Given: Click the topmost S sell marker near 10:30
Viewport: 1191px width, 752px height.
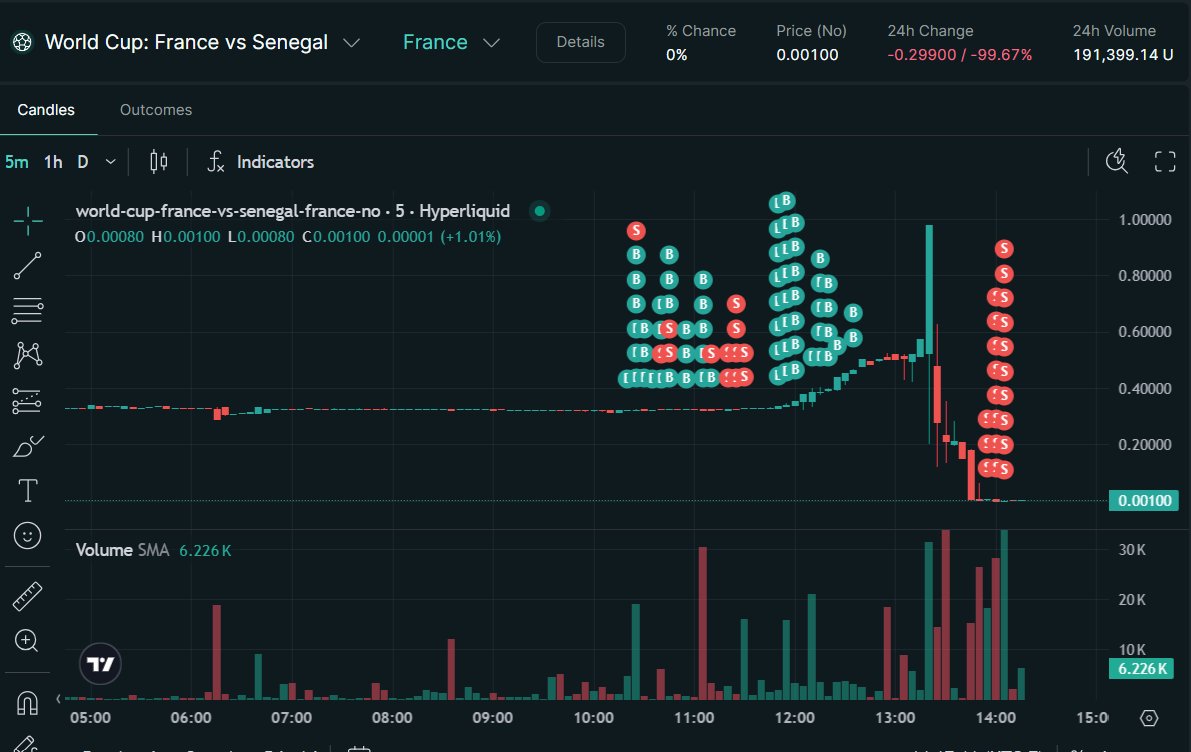Looking at the screenshot, I should pos(636,230).
